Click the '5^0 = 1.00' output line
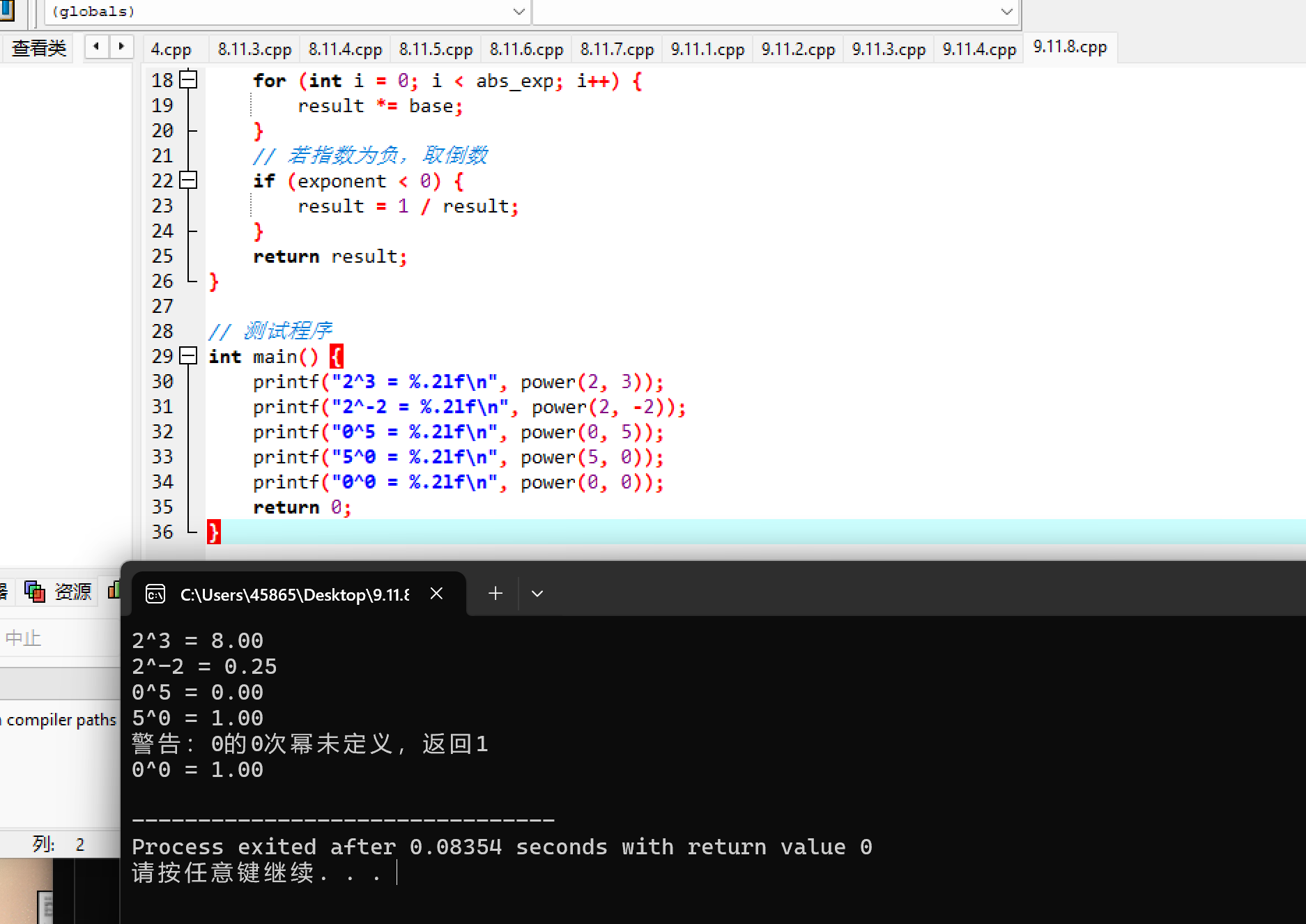Screen dimensions: 1306x924 click(198, 718)
